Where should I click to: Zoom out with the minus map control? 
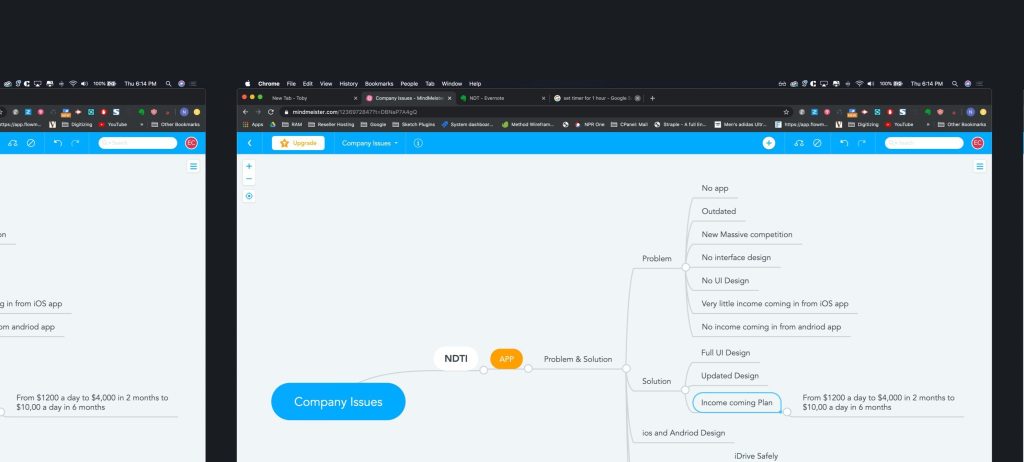(x=249, y=178)
